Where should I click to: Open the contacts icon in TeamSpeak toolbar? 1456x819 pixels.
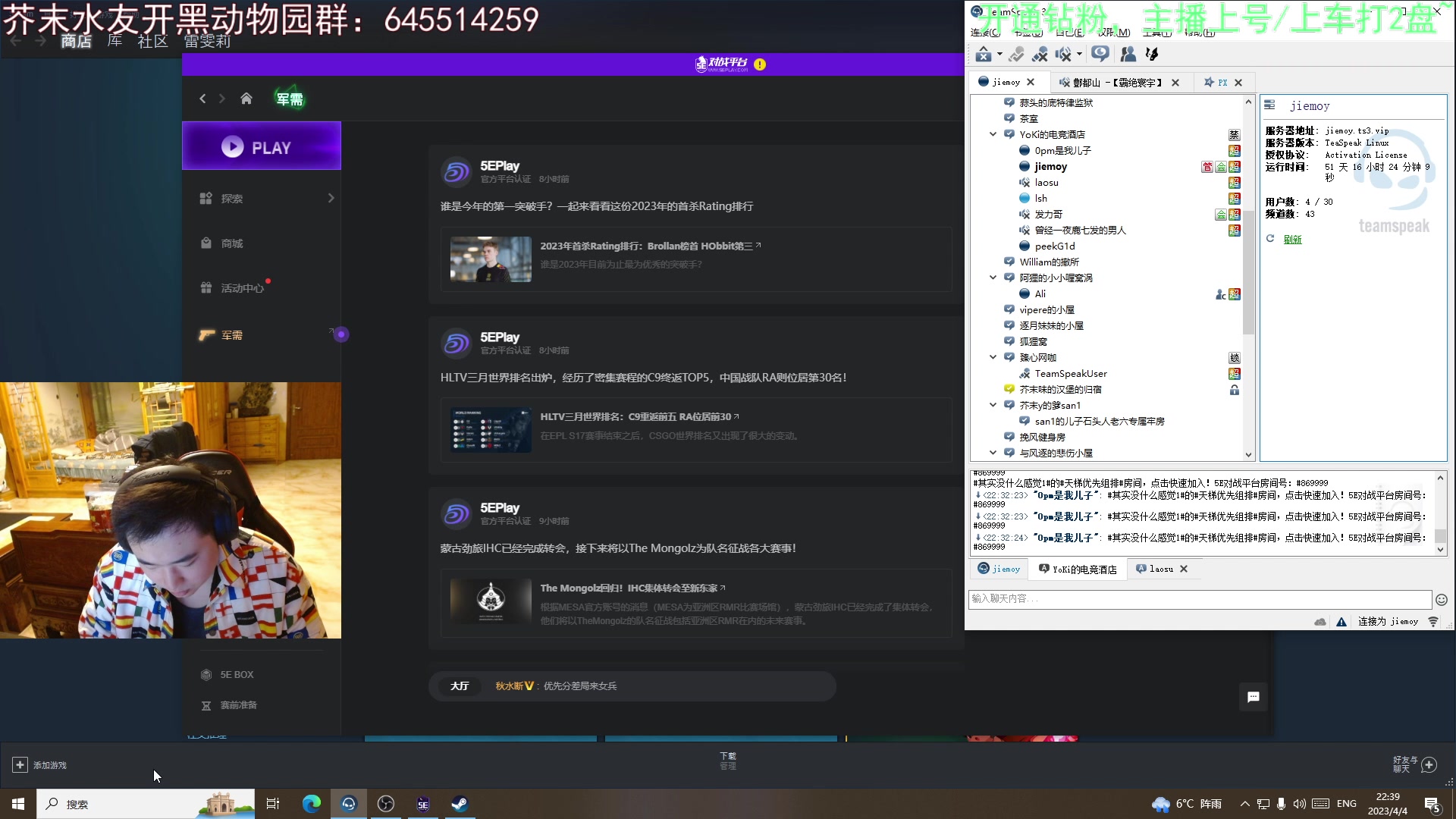tap(1128, 54)
